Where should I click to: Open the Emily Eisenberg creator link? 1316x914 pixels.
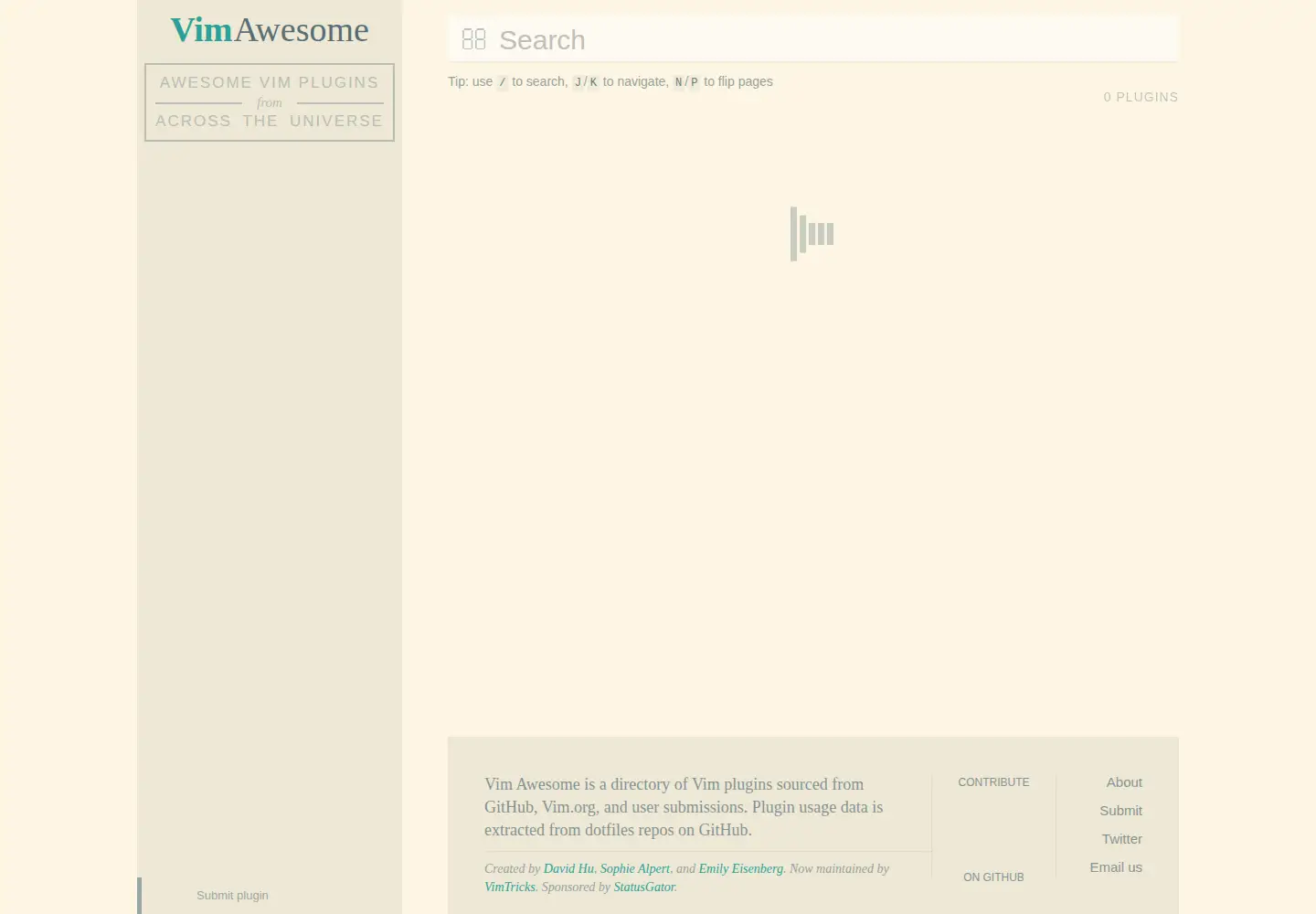pos(741,869)
